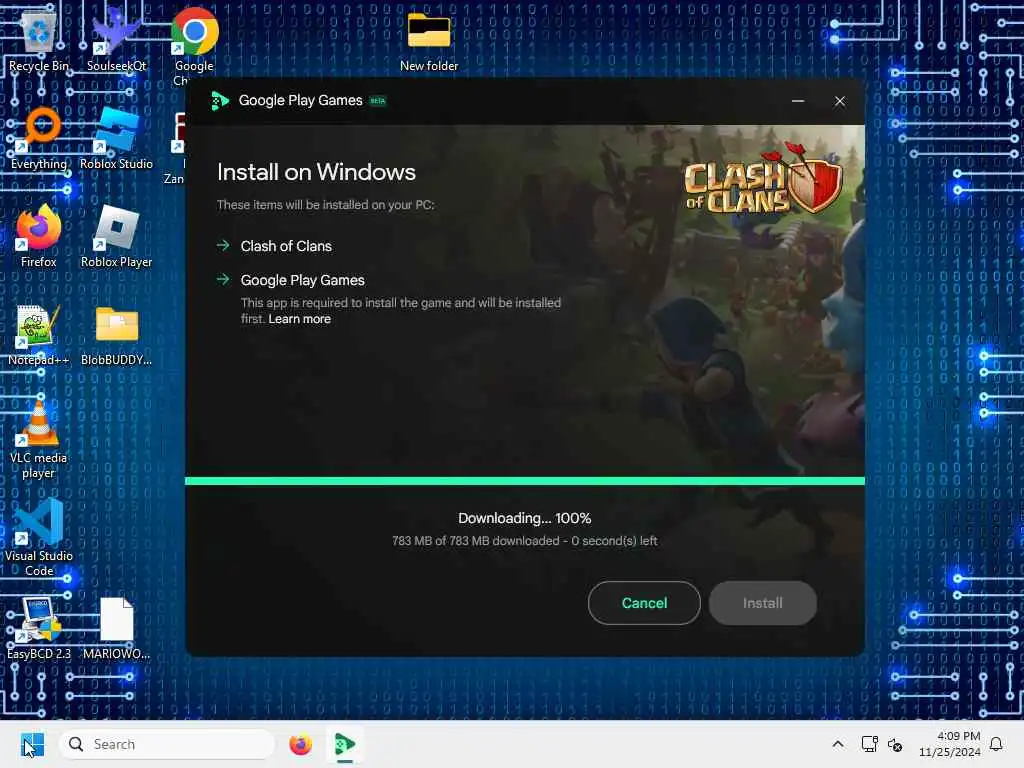1024x768 pixels.
Task: Click the Install on Windows heading
Action: (x=316, y=172)
